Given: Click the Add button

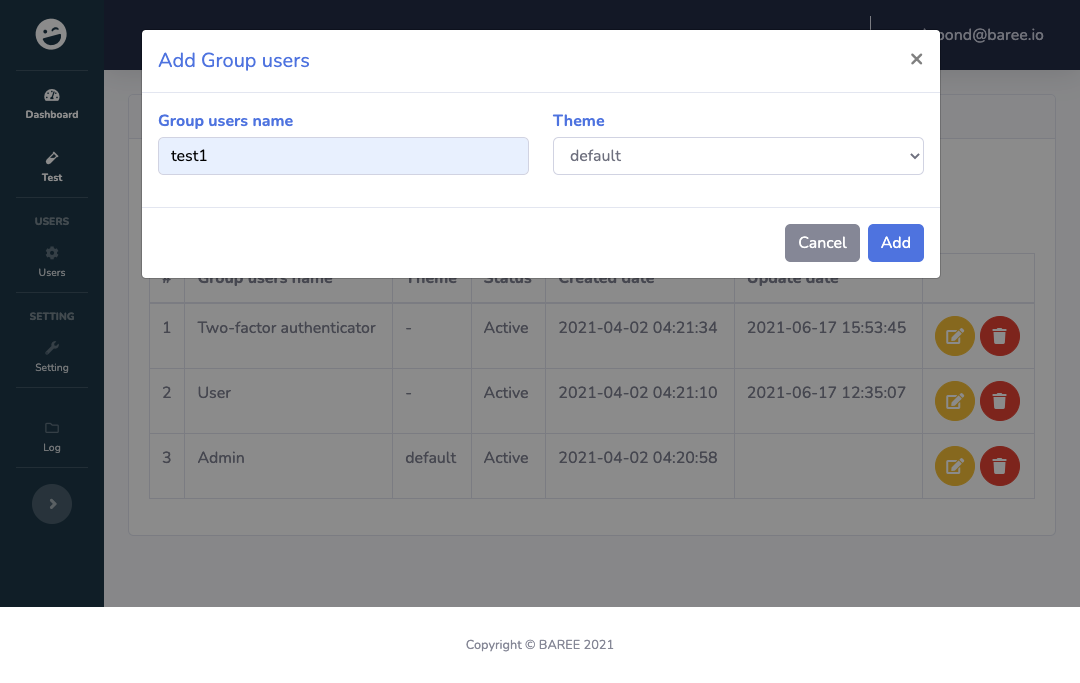Looking at the screenshot, I should click(x=895, y=242).
